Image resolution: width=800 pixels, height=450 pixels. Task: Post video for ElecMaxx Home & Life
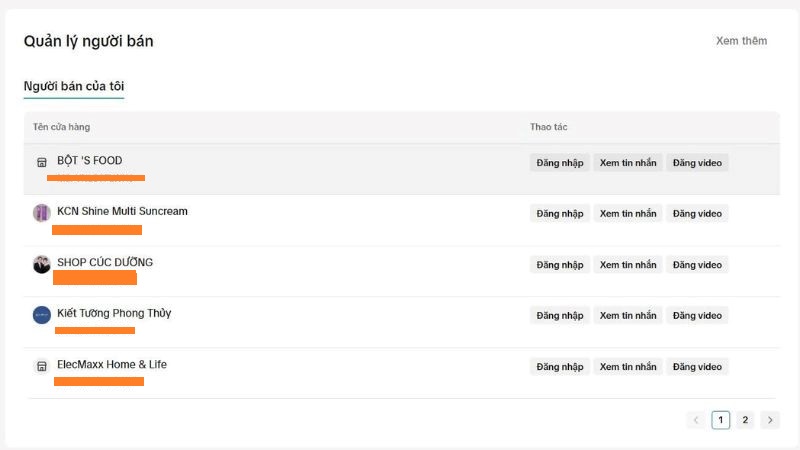click(697, 367)
